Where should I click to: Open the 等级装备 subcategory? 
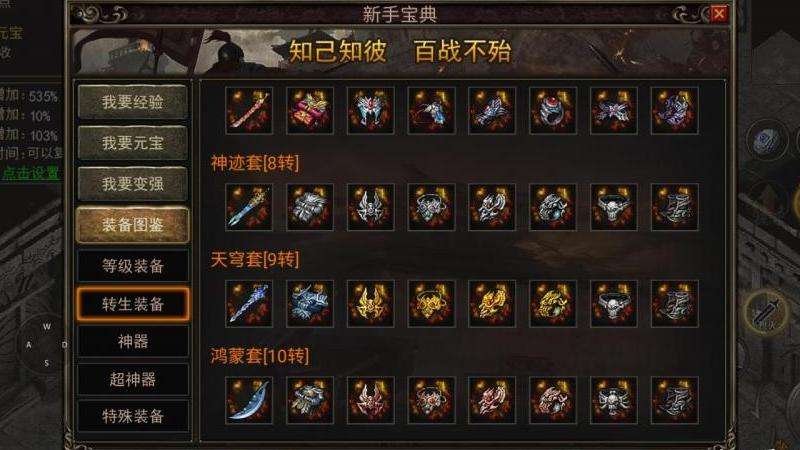[133, 265]
